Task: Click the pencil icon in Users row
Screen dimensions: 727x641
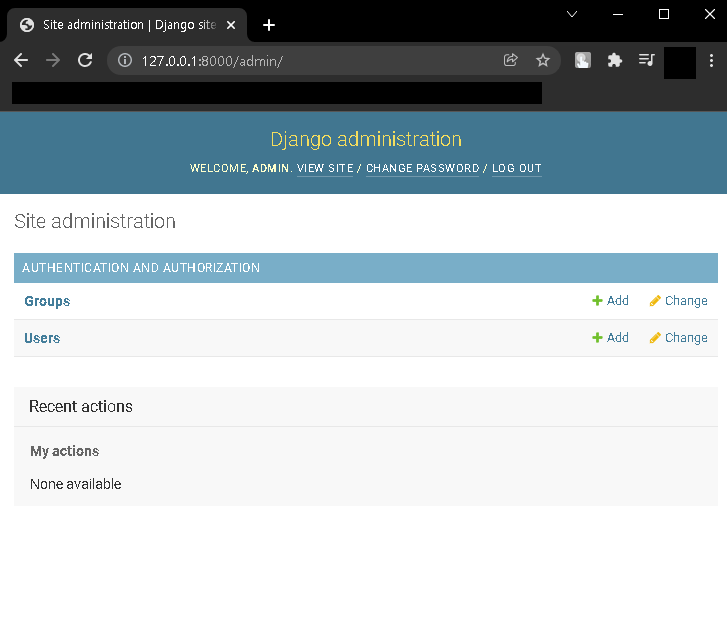Action: click(655, 338)
